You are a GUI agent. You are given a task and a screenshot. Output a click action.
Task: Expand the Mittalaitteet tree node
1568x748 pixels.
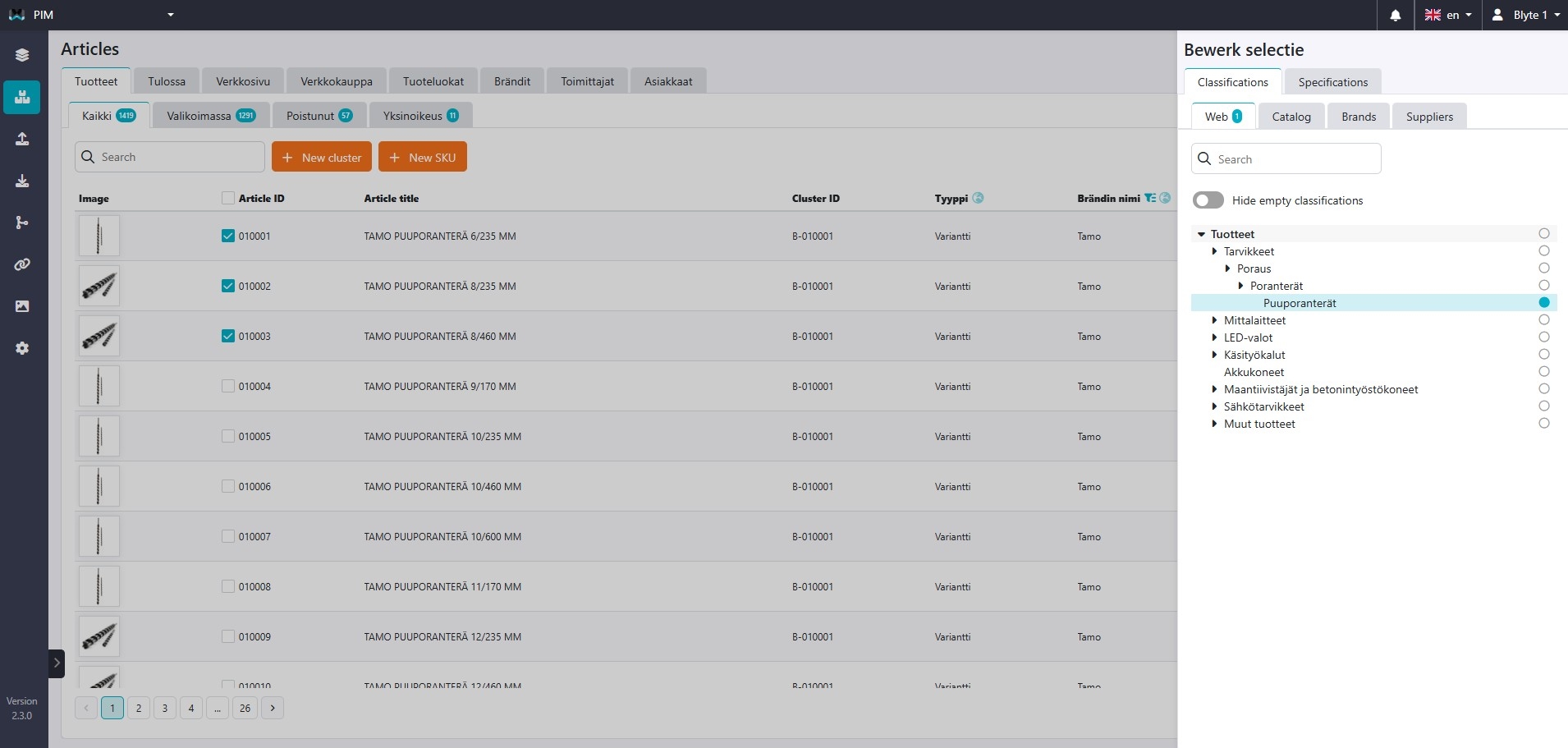[1214, 320]
